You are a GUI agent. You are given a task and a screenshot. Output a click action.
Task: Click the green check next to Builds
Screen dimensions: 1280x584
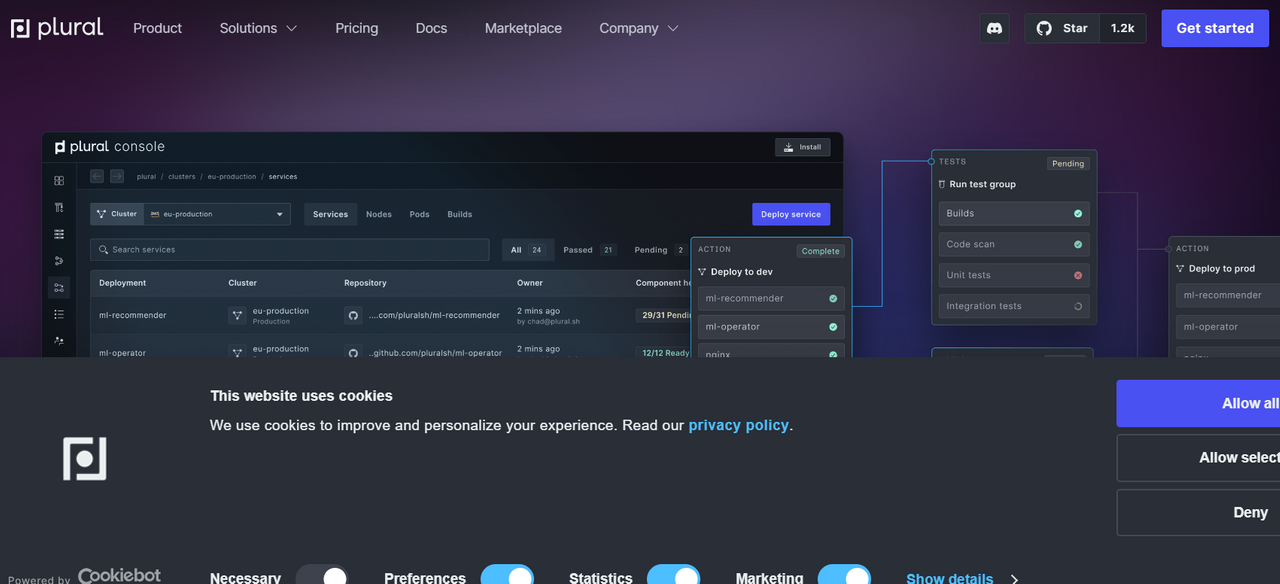tap(1078, 213)
